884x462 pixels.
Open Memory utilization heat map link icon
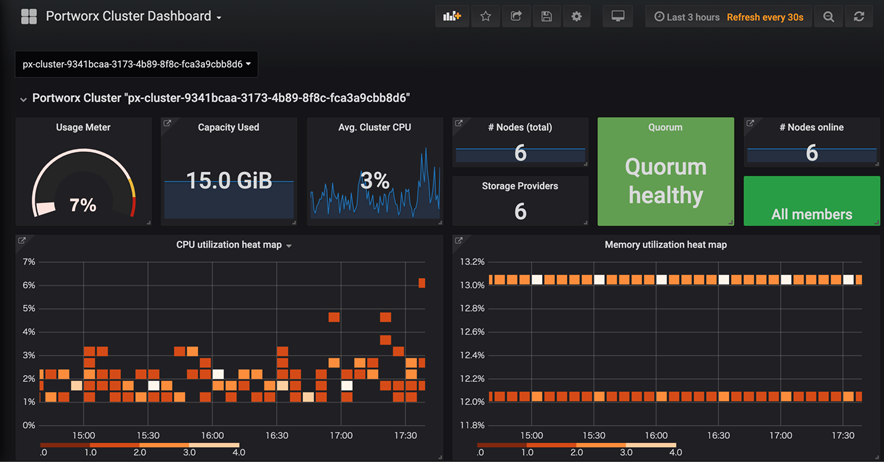coord(459,241)
